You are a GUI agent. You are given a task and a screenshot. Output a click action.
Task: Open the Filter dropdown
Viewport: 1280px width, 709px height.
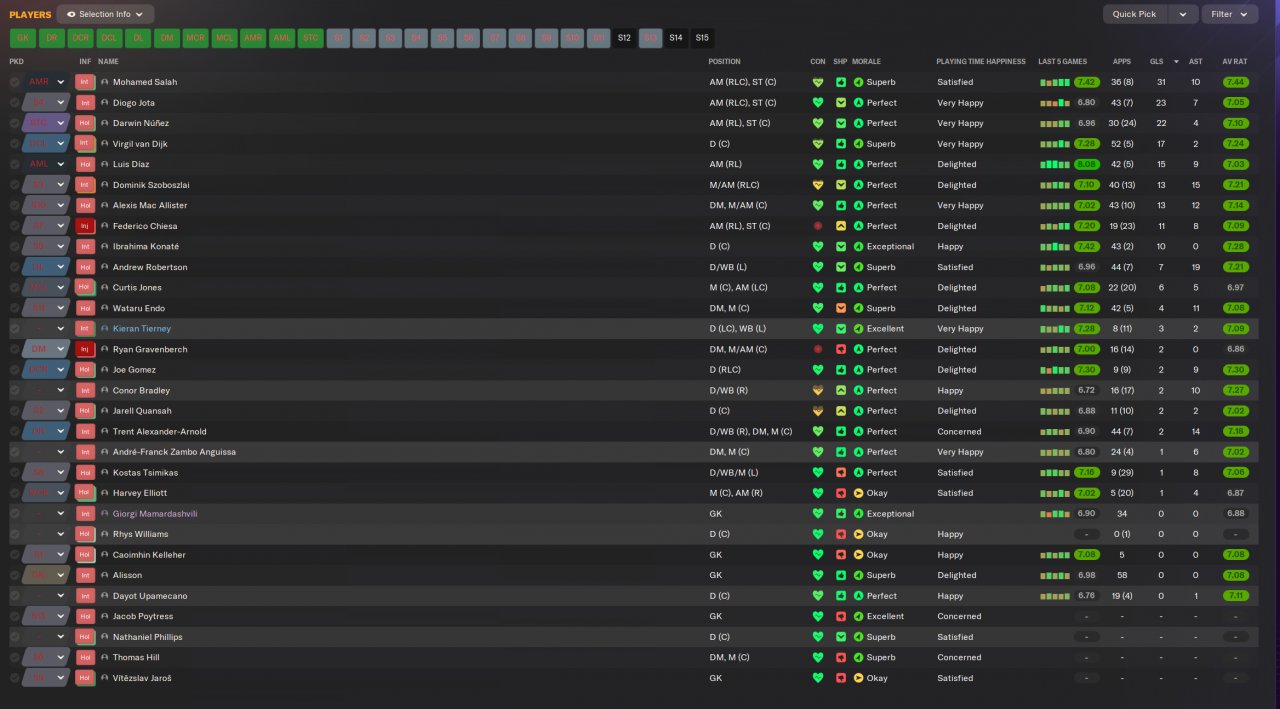(x=1230, y=14)
